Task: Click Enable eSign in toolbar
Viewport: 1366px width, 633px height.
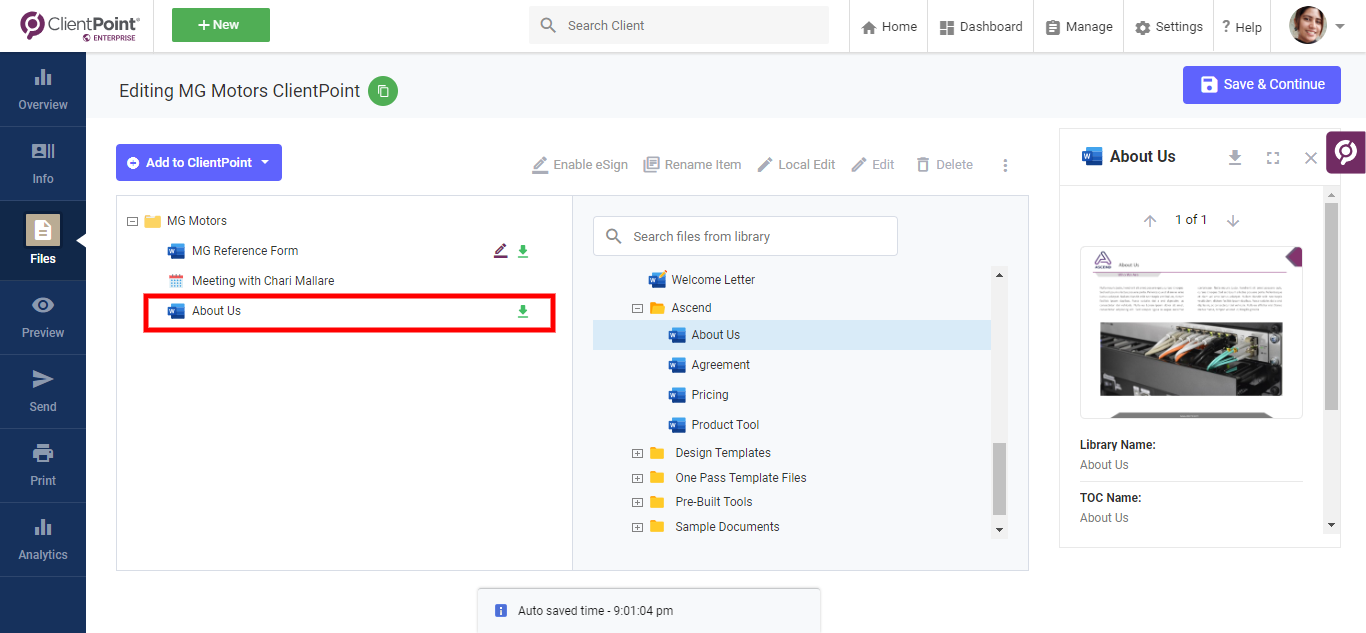Action: point(580,165)
